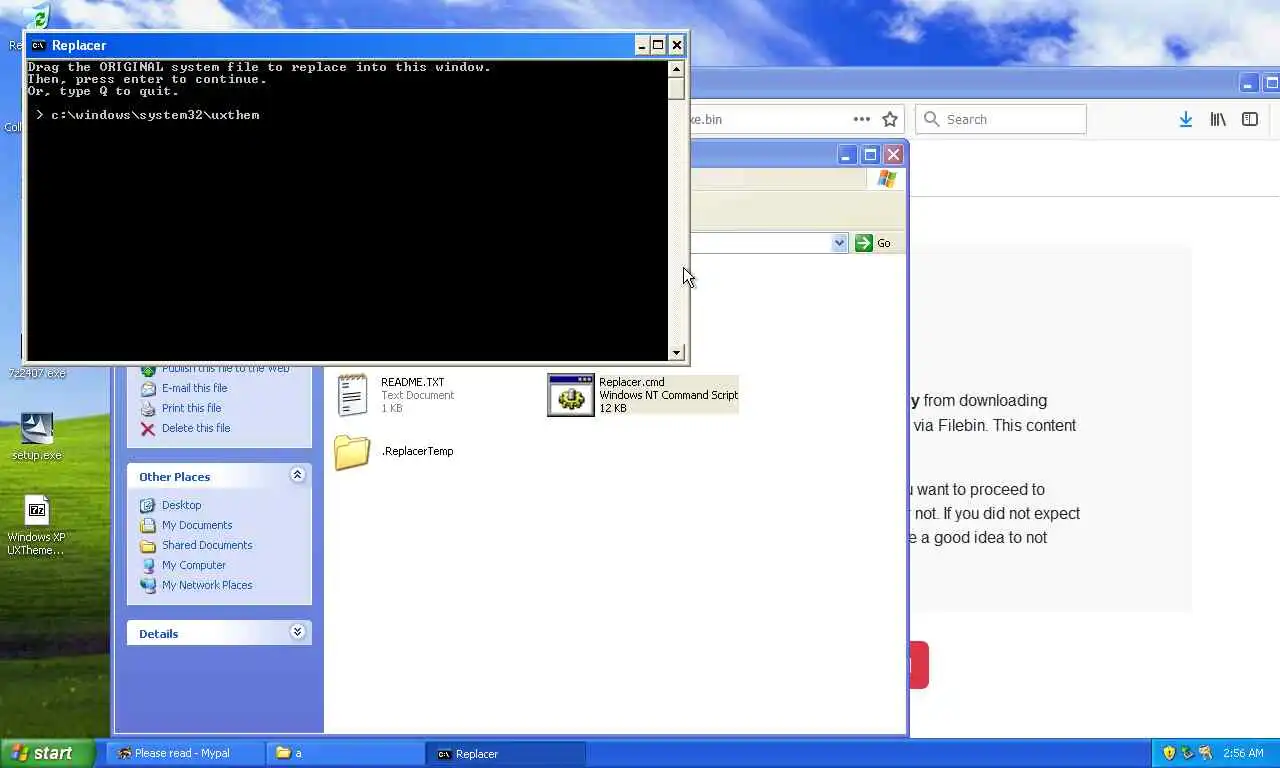This screenshot has width=1280, height=768.
Task: Select the README.TXT document icon
Action: [352, 395]
